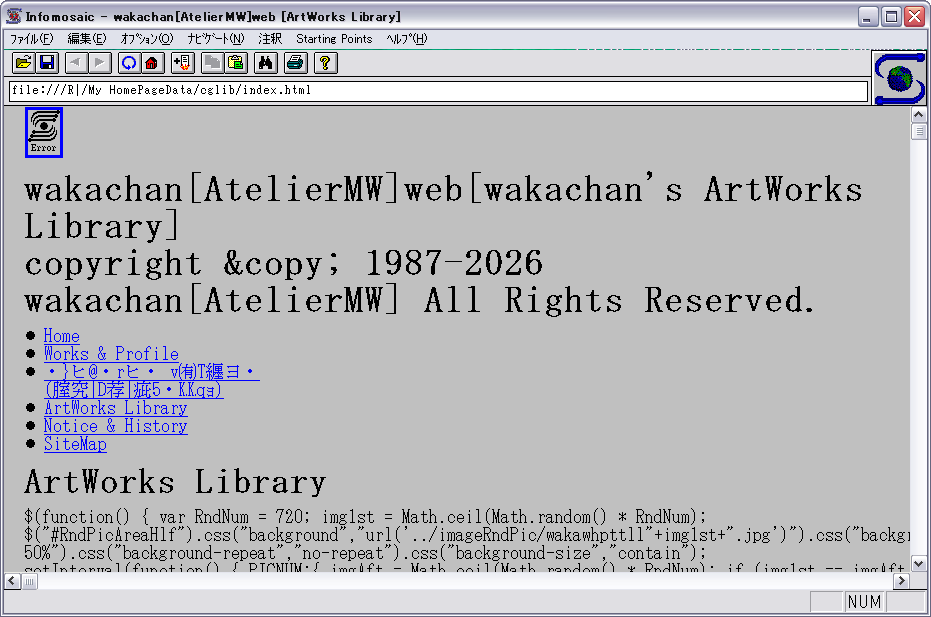The image size is (931, 617).
Task: Open the 注釈 menu
Action: tap(270, 39)
